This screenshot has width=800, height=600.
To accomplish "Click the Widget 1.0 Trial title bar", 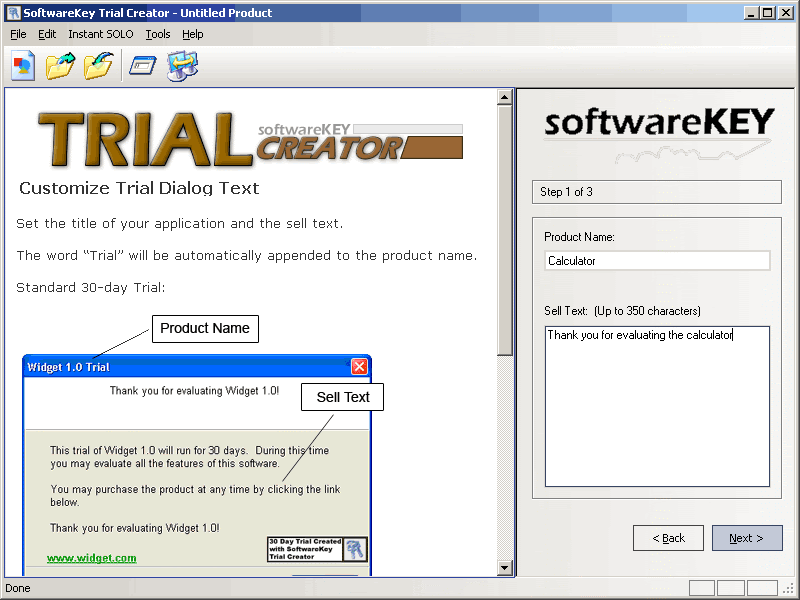I will 196,367.
